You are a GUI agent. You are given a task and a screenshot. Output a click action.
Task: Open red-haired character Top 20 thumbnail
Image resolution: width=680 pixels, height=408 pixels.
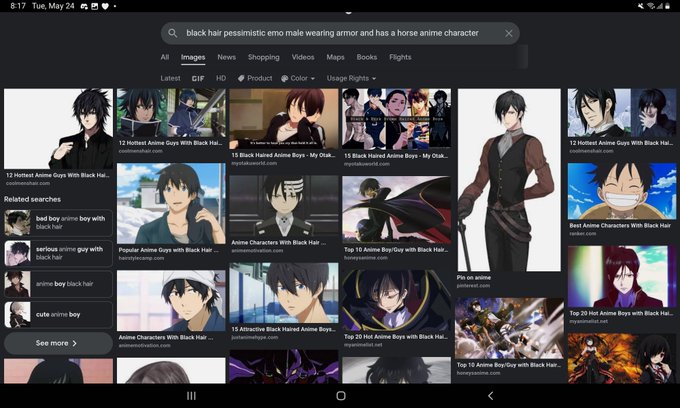622,277
